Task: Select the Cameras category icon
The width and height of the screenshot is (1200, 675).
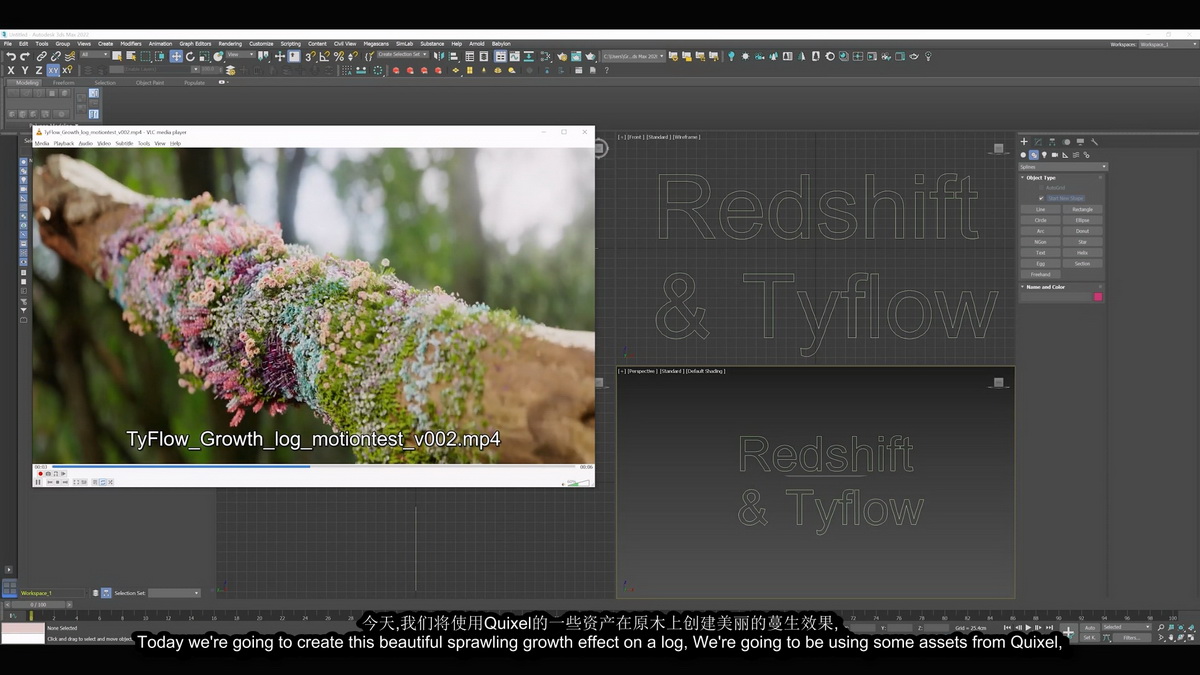Action: (1055, 155)
